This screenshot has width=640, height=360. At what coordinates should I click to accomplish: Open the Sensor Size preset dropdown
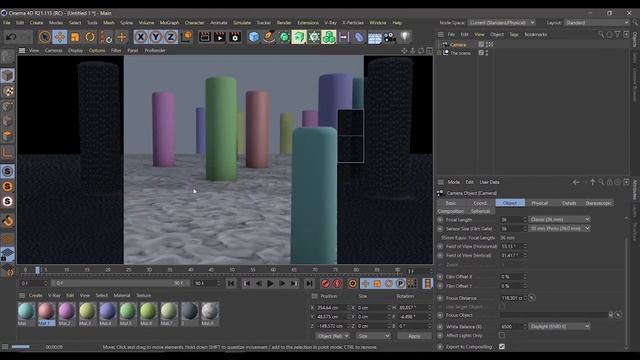coord(560,229)
